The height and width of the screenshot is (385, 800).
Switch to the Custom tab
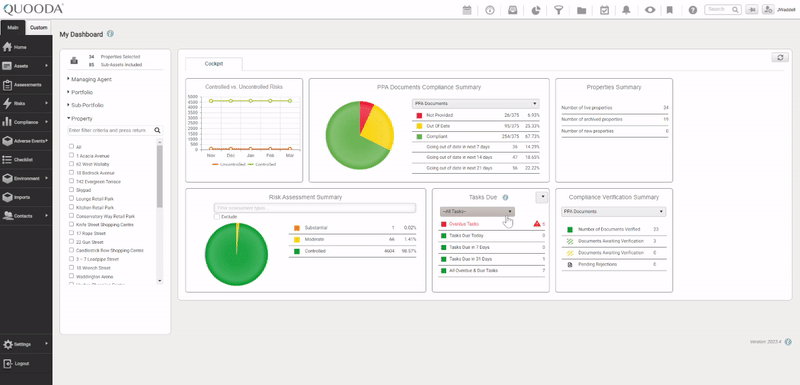pos(39,28)
